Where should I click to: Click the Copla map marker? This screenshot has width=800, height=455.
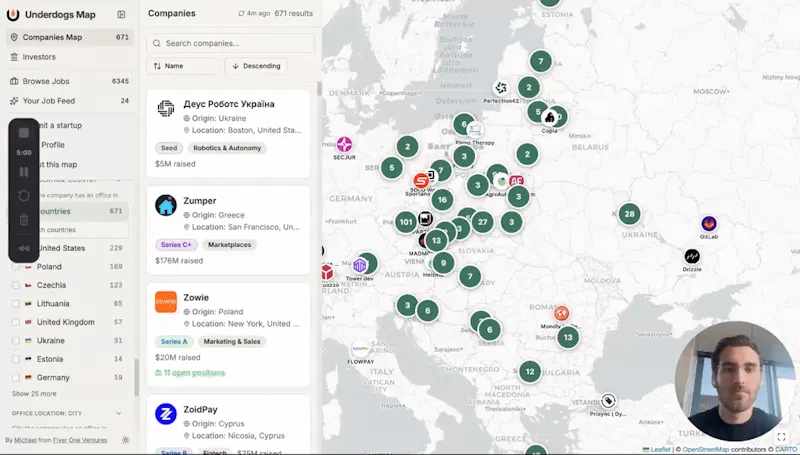549,118
